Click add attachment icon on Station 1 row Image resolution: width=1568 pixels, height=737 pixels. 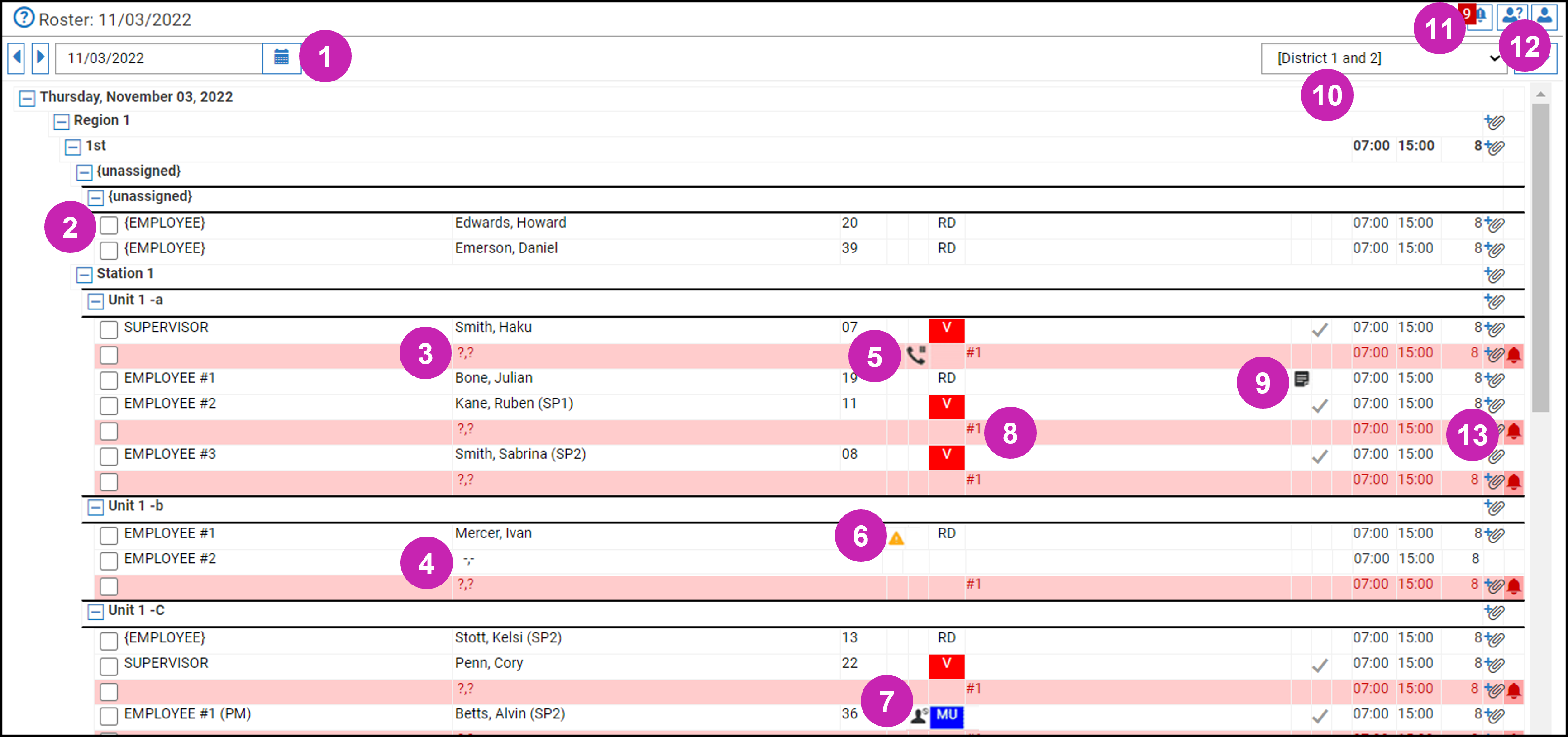click(1494, 275)
